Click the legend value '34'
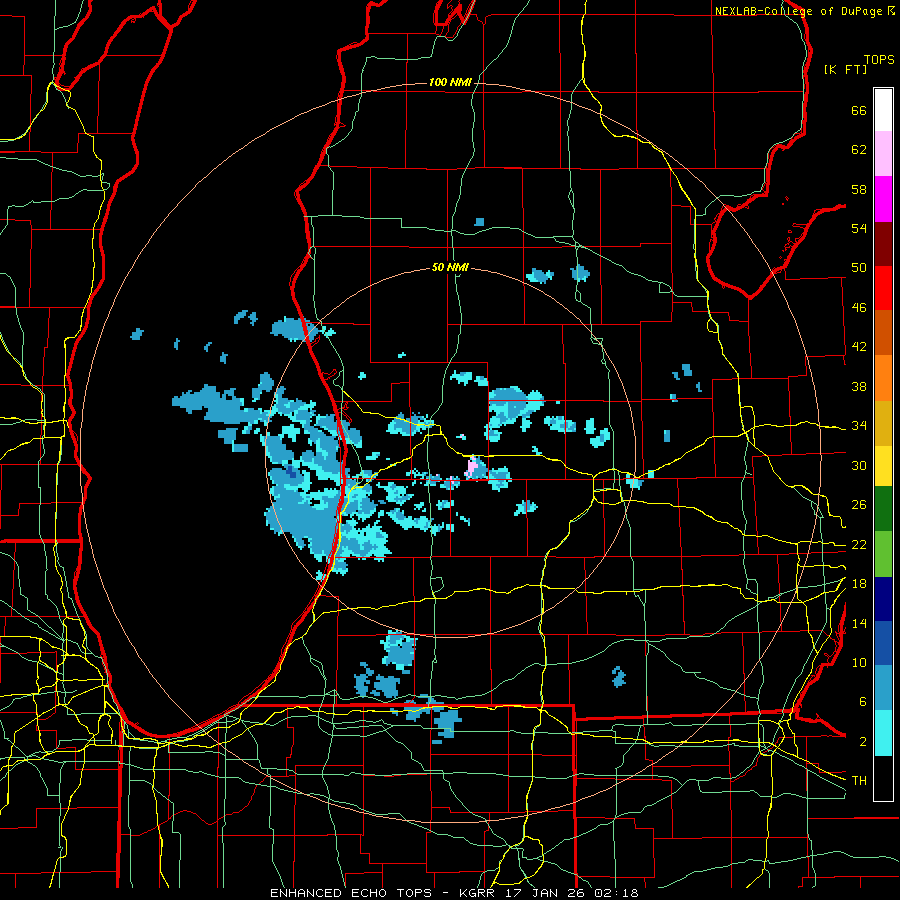This screenshot has width=900, height=900. [859, 426]
